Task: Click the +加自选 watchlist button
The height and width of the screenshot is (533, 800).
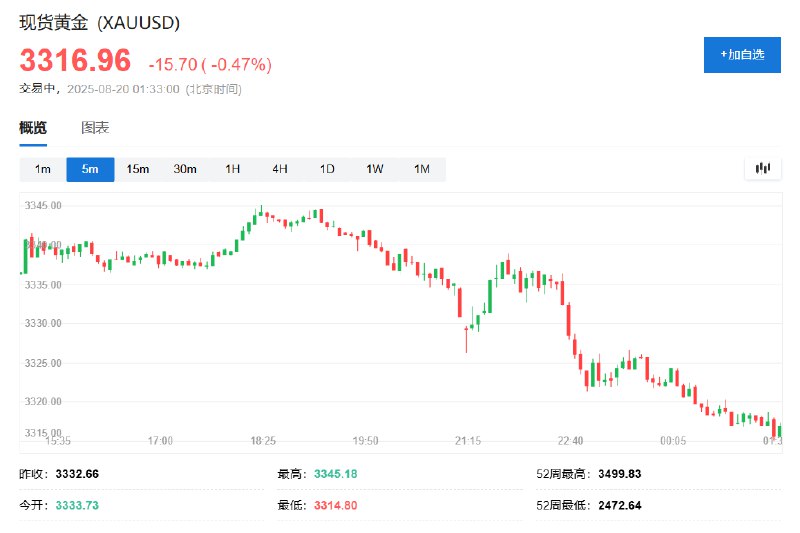Action: click(742, 54)
